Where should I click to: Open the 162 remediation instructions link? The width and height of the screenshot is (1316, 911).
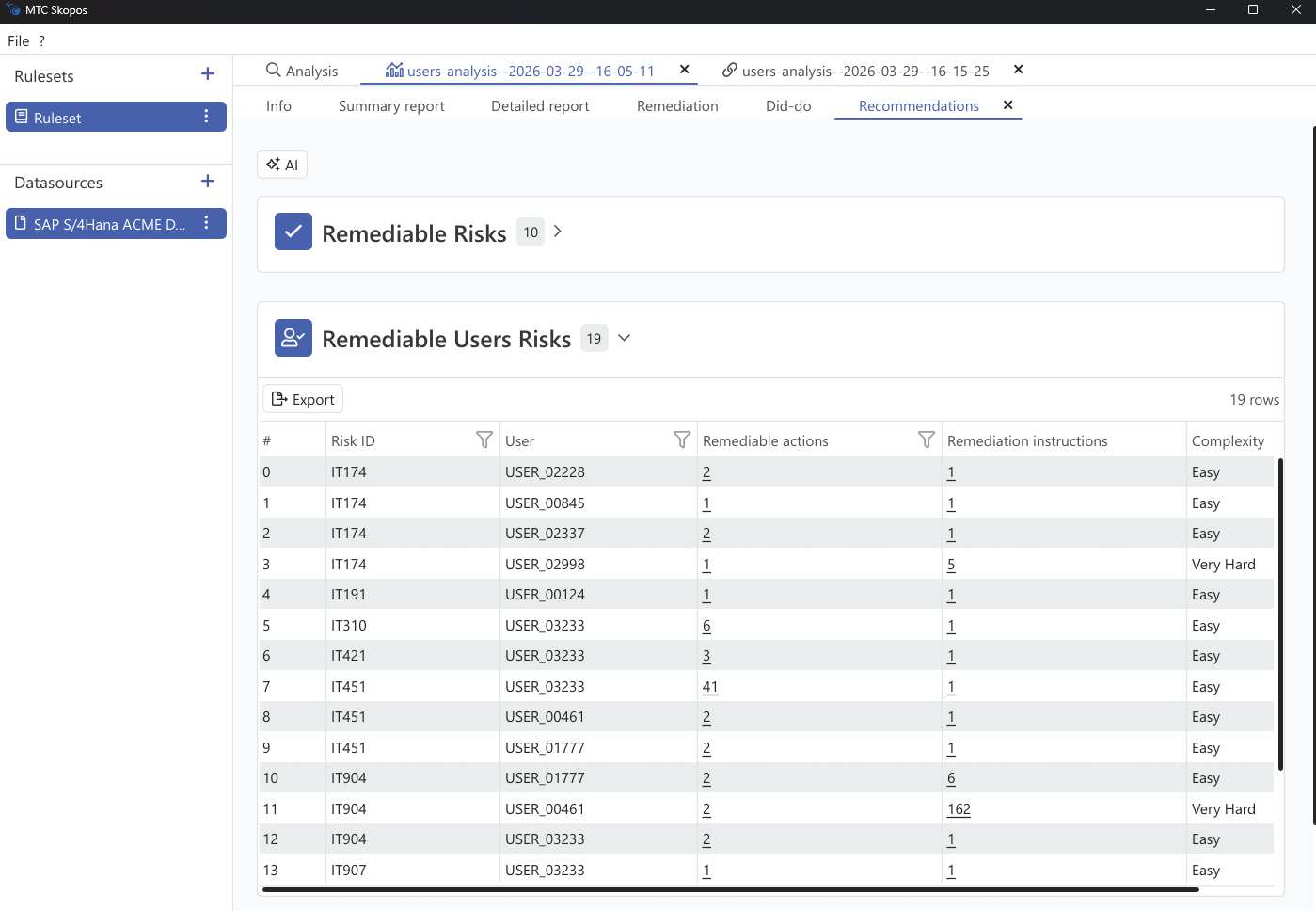point(959,808)
